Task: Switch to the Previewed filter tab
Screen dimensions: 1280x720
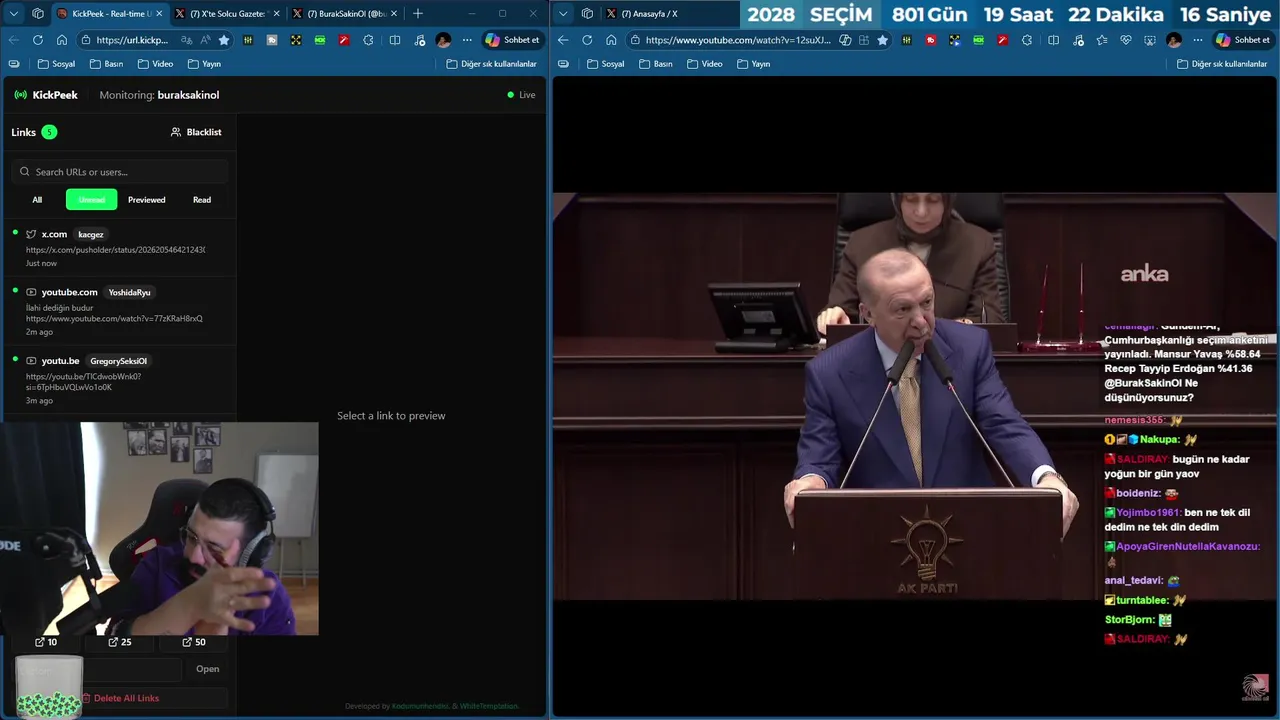Action: pyautogui.click(x=146, y=200)
